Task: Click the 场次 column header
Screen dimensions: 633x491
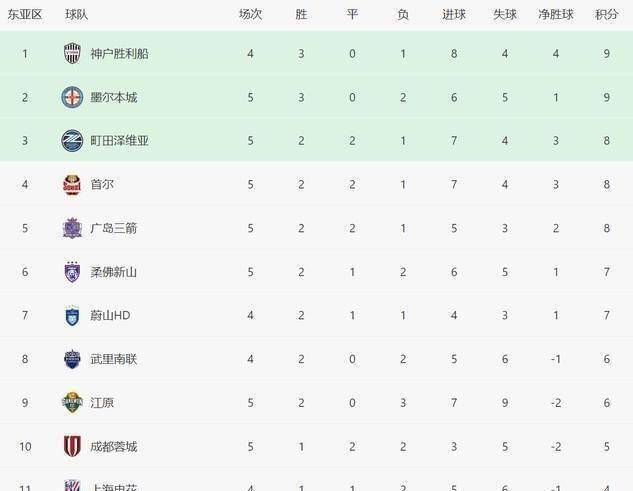Action: coord(250,15)
